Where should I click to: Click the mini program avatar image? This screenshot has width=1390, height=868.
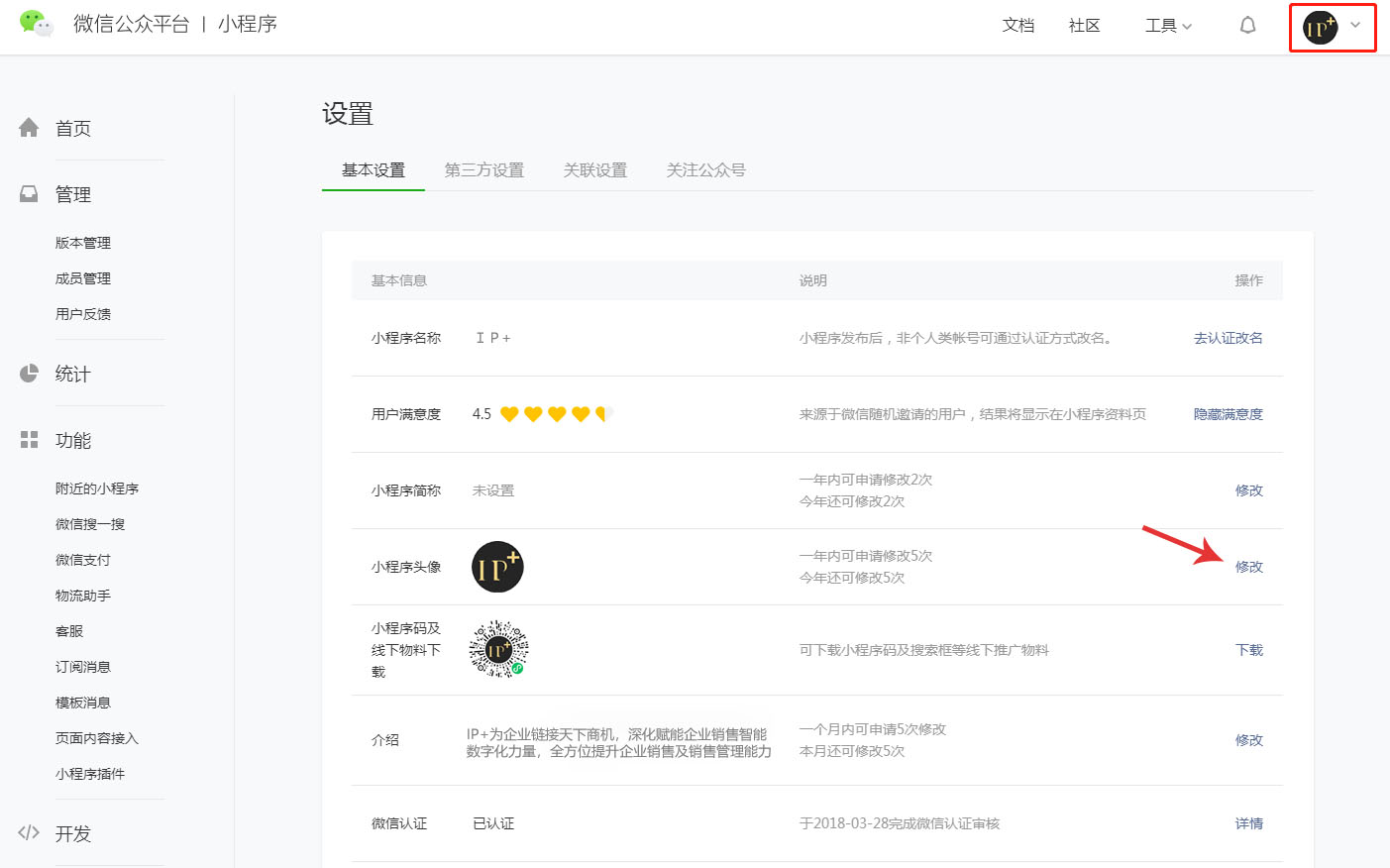[497, 567]
